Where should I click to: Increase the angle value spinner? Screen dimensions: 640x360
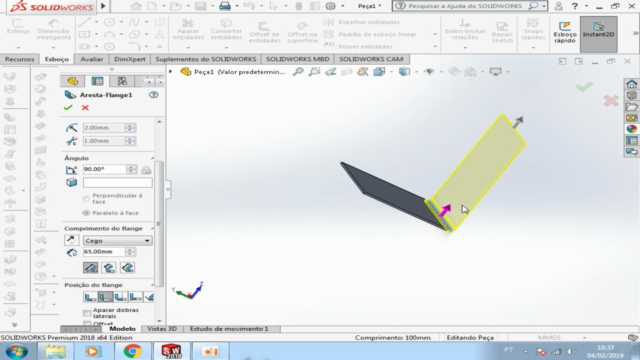[x=131, y=167]
